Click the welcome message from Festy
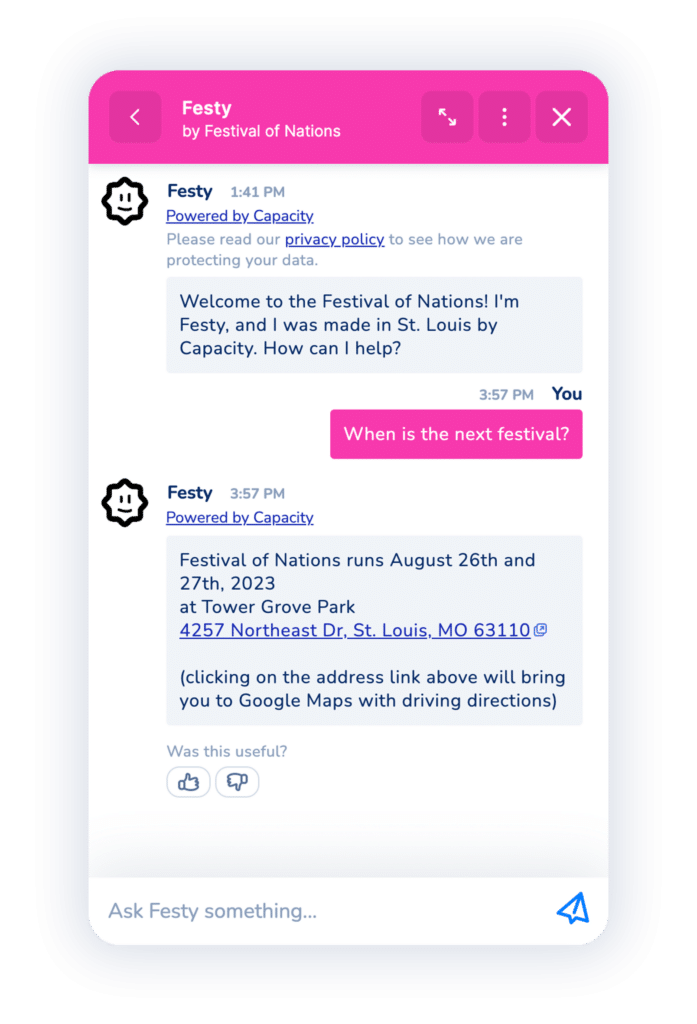Screen dimensions: 697x1024 click(x=374, y=325)
